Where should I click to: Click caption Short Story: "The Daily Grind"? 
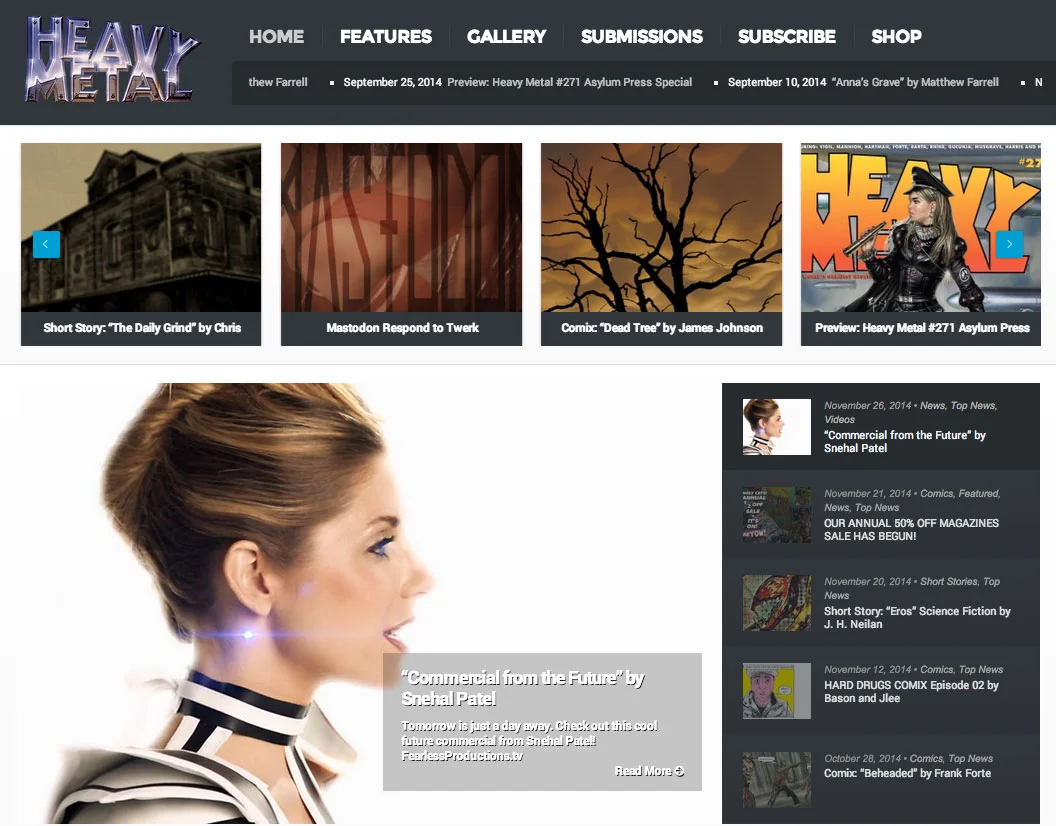tap(142, 328)
